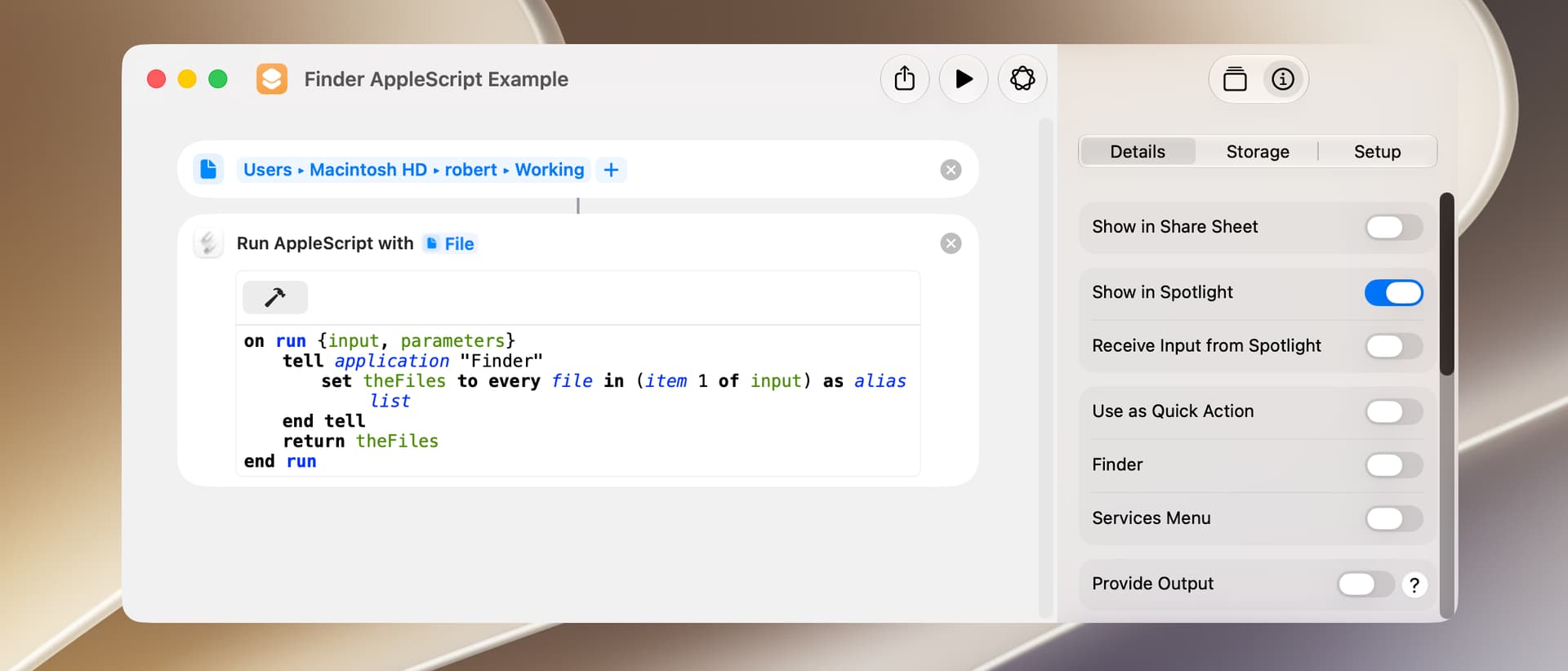The image size is (1568, 671).
Task: Enable the Services Menu toggle
Action: [x=1394, y=518]
